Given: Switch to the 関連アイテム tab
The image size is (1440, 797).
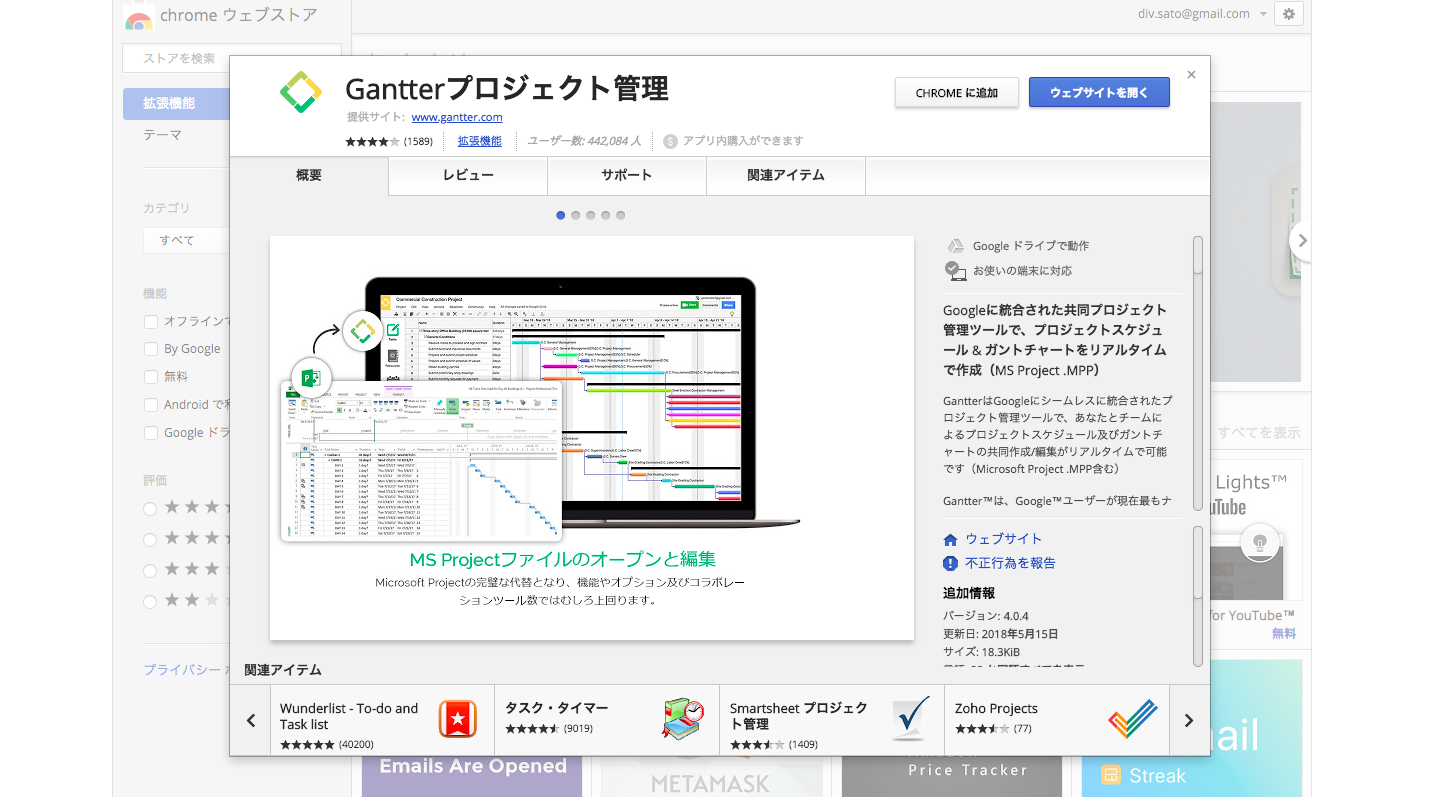Looking at the screenshot, I should (x=786, y=175).
